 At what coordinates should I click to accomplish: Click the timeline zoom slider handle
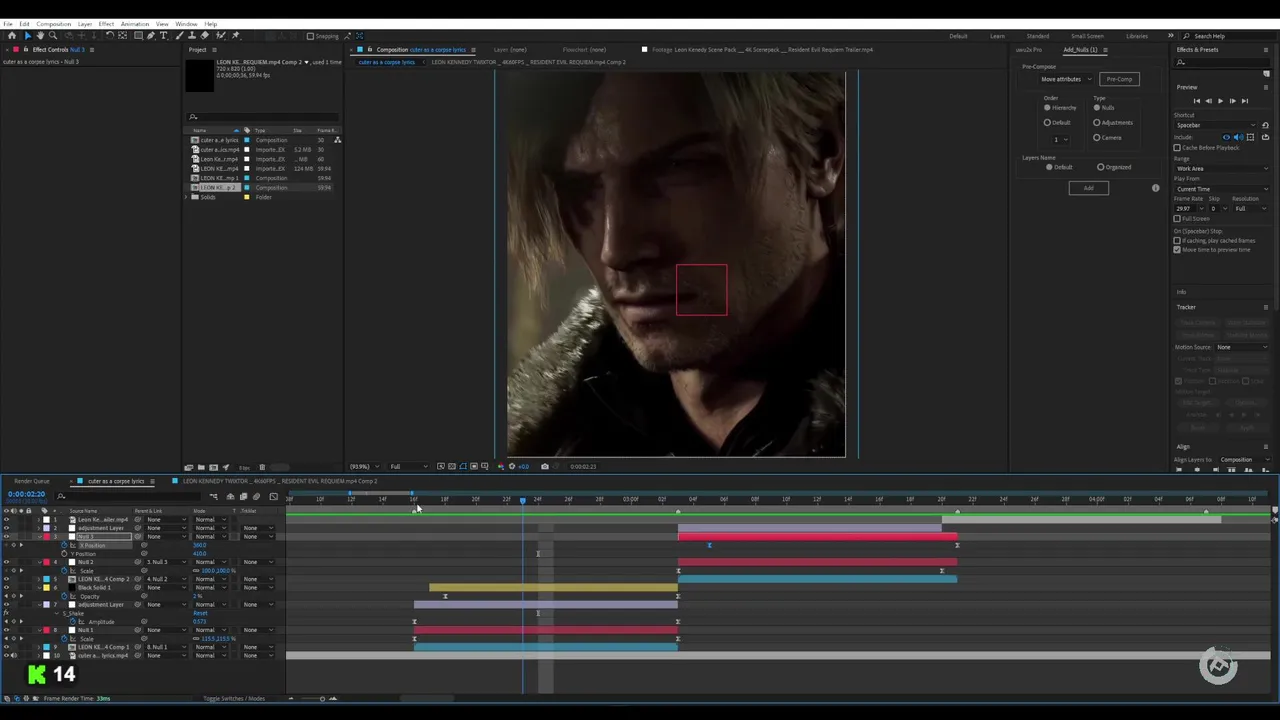[x=322, y=699]
